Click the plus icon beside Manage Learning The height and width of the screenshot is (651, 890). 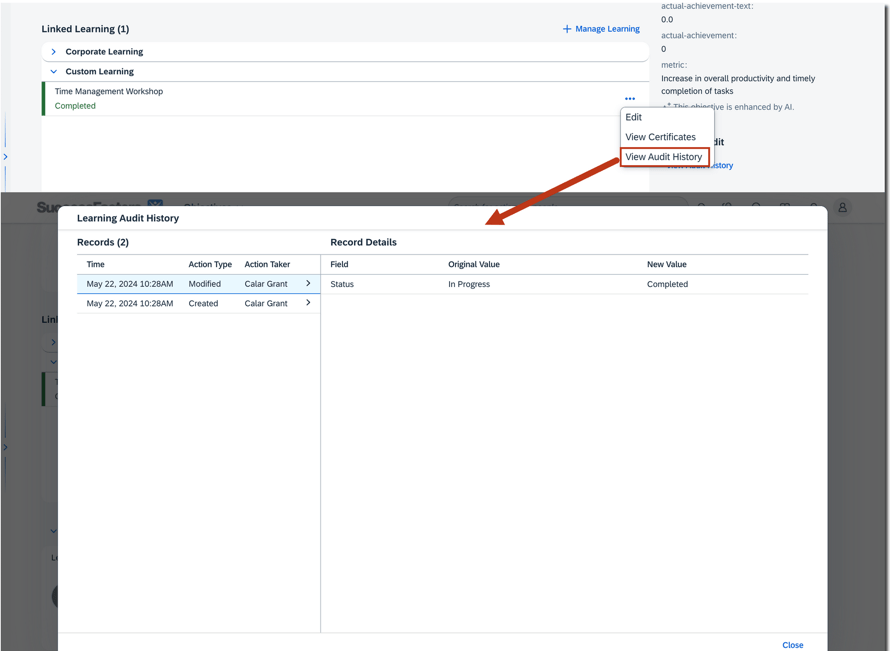click(567, 29)
